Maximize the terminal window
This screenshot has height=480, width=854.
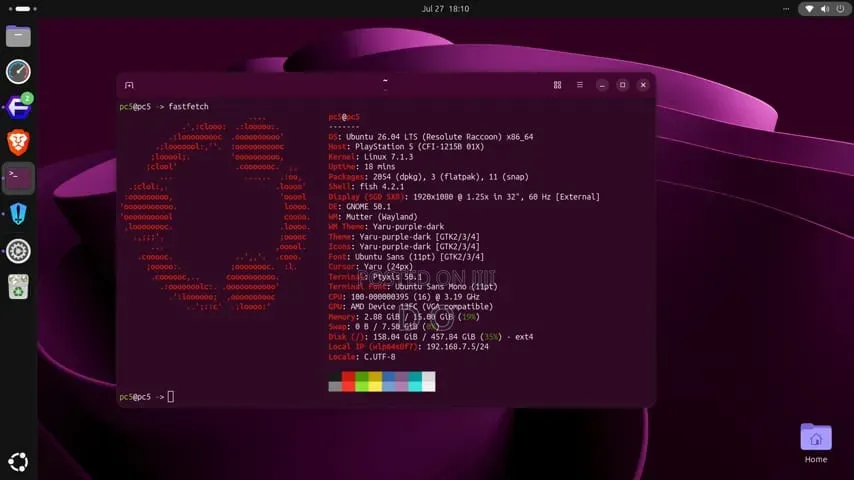[623, 85]
